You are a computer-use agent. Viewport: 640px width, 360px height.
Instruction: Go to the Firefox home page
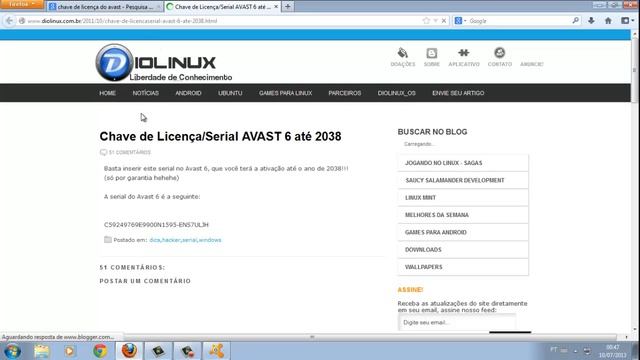[608, 21]
